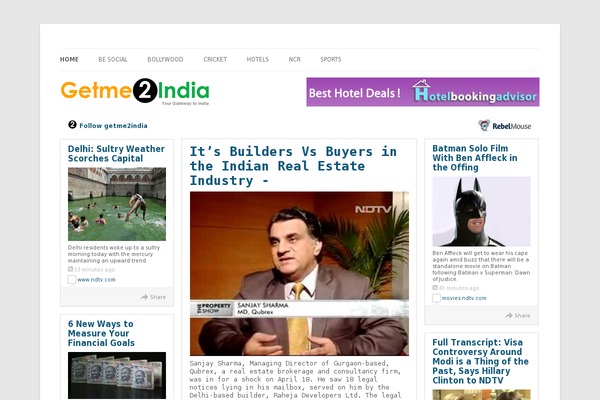Click the 45 minutes ago timestamp
600x400 pixels.
pyautogui.click(x=459, y=288)
